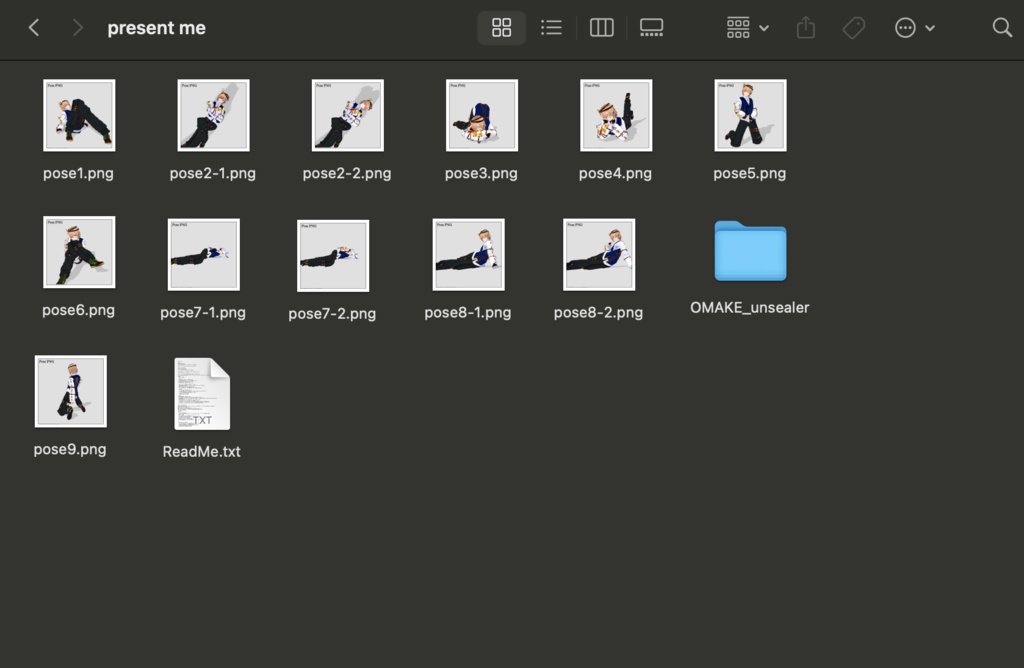Switch to column view
This screenshot has width=1024, height=668.
point(601,27)
